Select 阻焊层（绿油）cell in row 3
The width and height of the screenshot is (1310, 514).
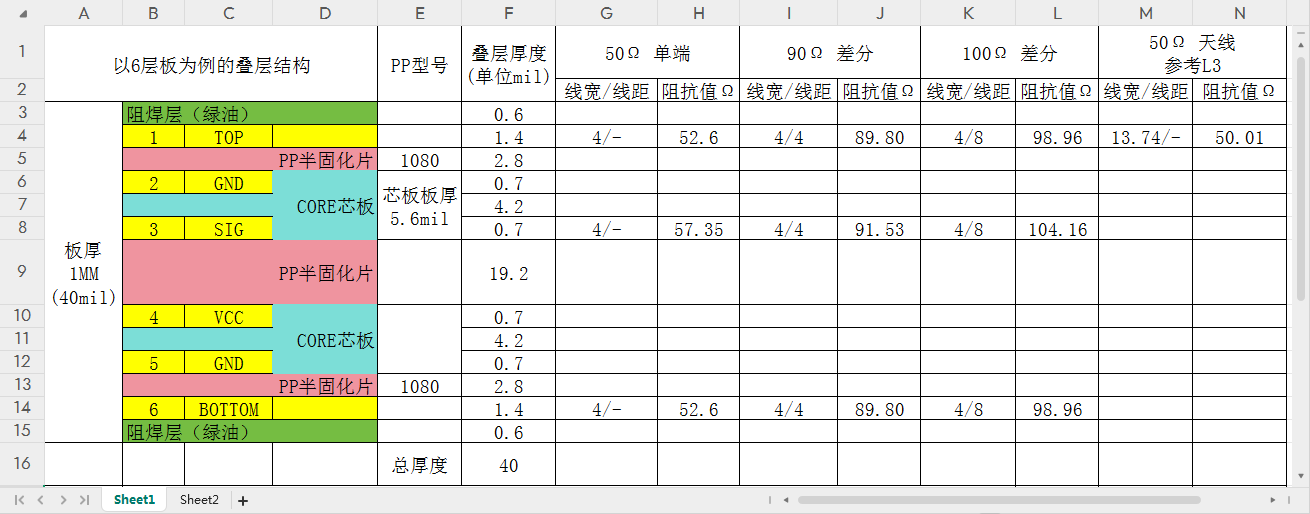pyautogui.click(x=250, y=113)
